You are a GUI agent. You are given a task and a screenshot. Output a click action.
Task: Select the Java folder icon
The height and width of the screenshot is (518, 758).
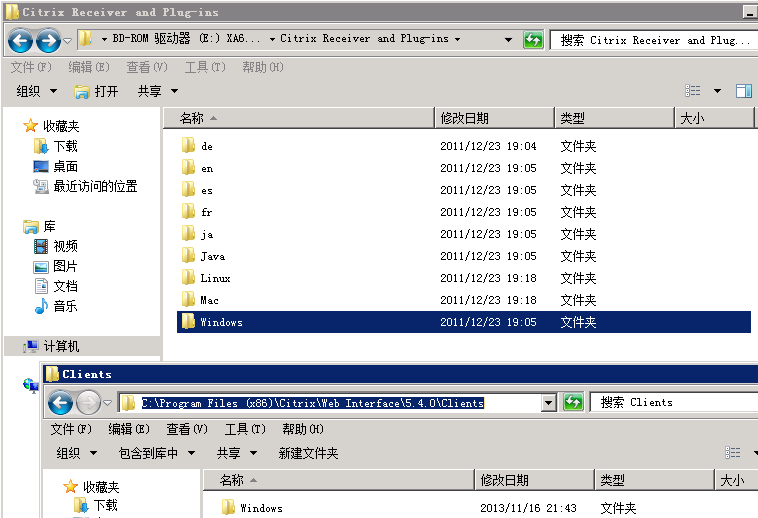189,255
